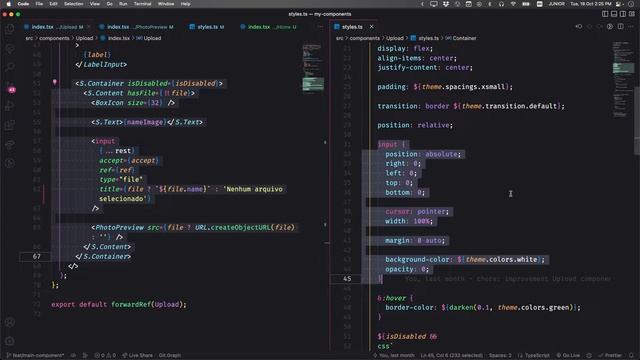Open the Customize Layout icon
Image resolution: width=640 pixels, height=360 pixels.
coord(632,14)
